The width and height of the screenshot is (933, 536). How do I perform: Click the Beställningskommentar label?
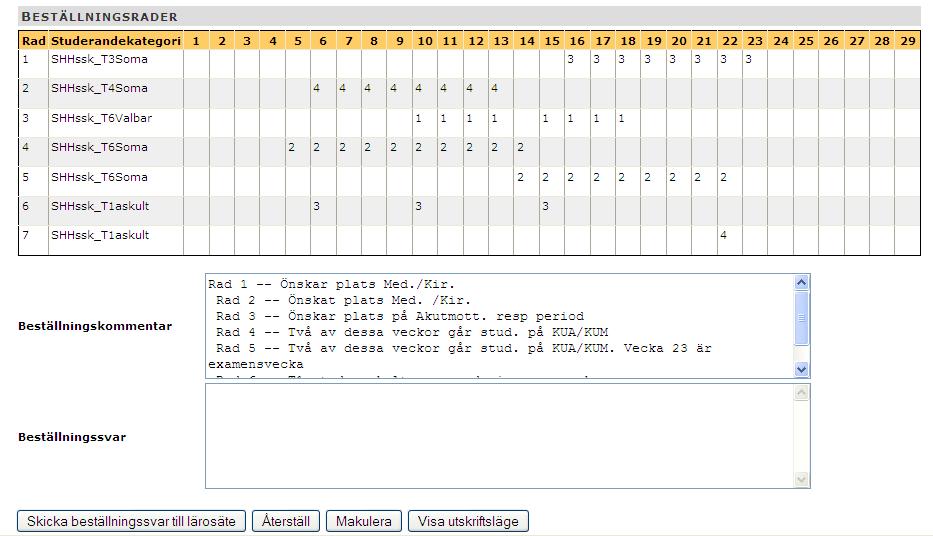(x=95, y=326)
